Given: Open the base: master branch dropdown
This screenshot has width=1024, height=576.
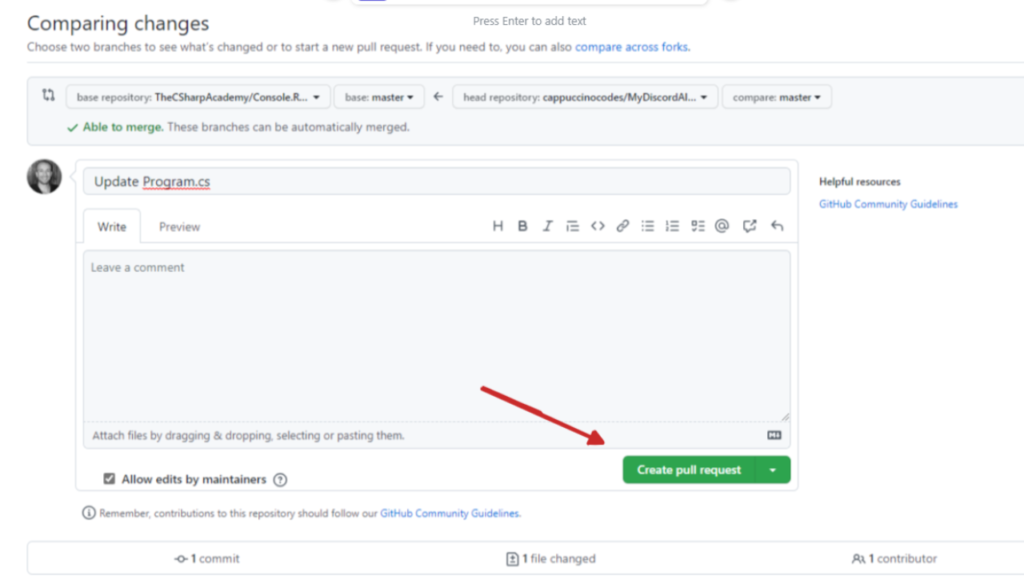Looking at the screenshot, I should coord(379,97).
